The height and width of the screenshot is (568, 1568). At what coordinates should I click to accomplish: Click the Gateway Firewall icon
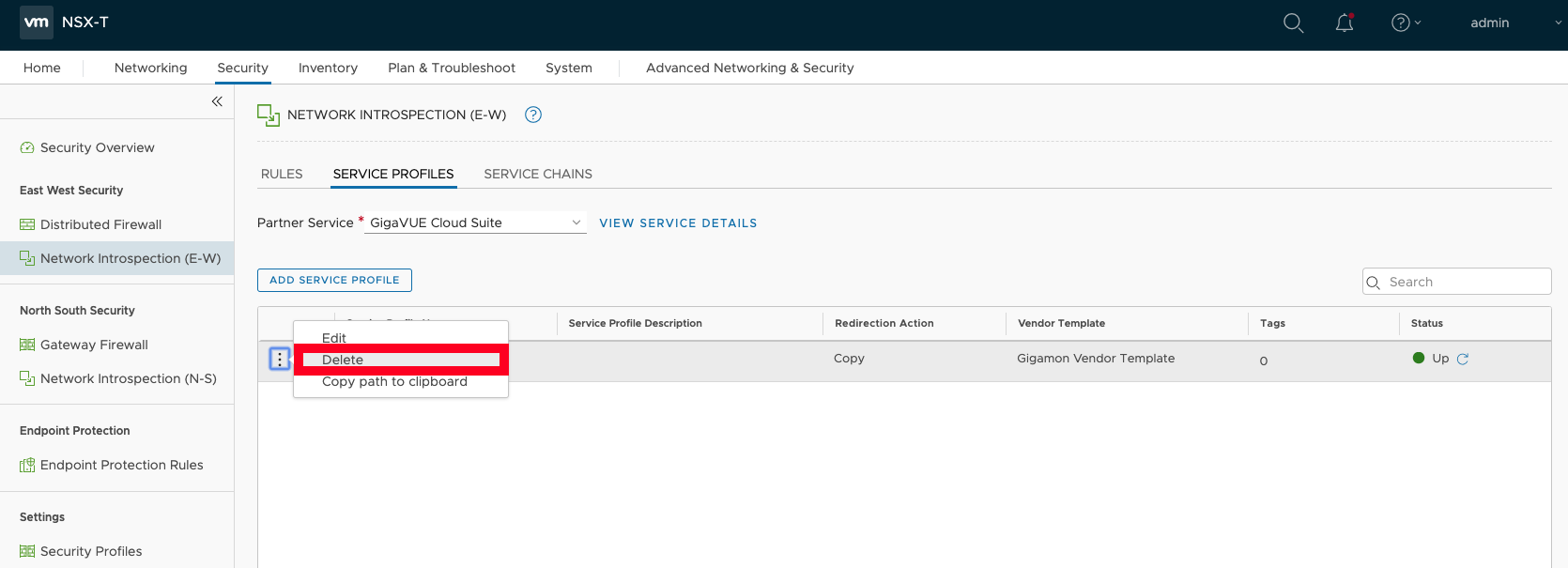[27, 345]
